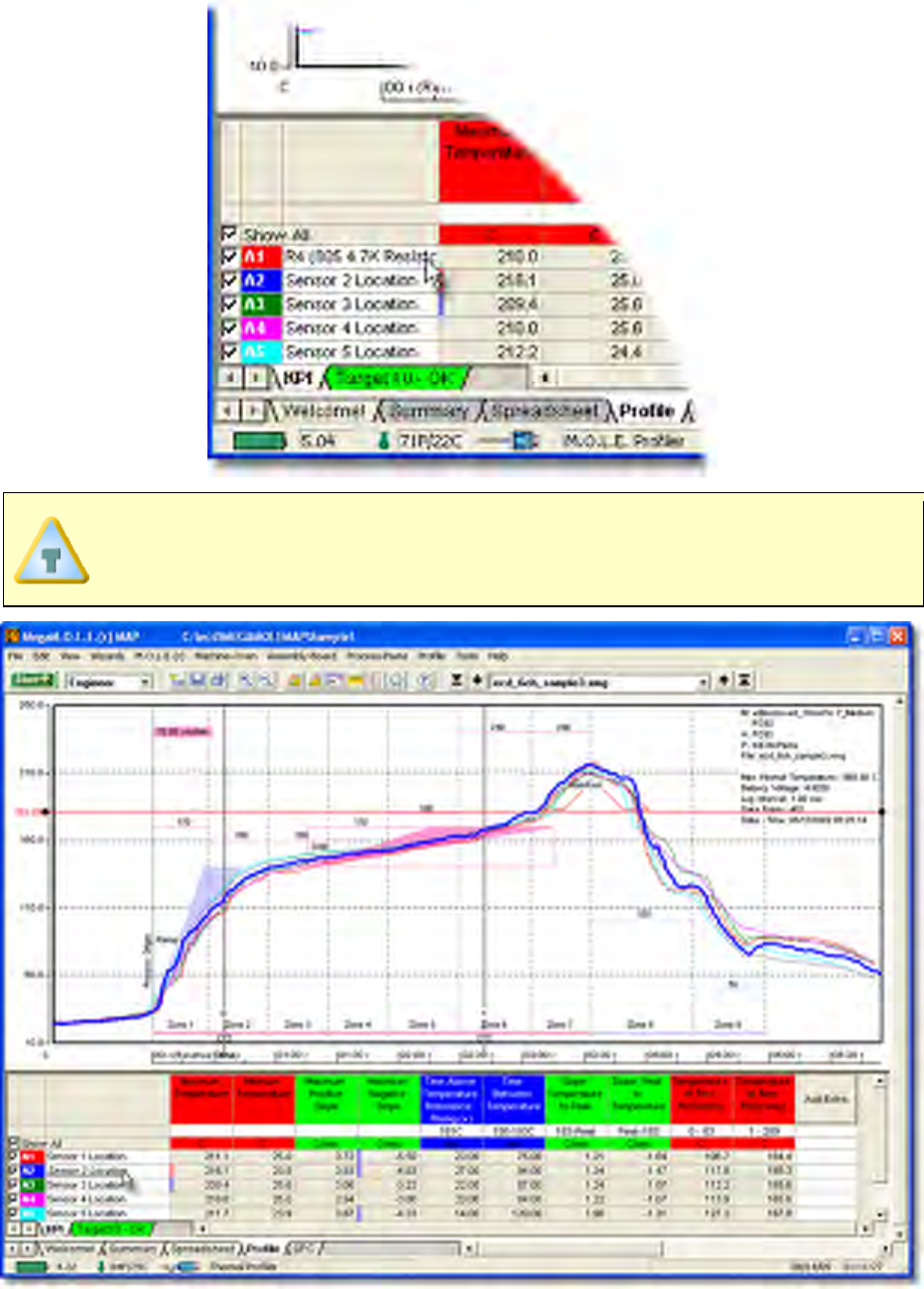924x1289 pixels.
Task: Click the Save disk icon in the toolbar
Action: [x=198, y=682]
